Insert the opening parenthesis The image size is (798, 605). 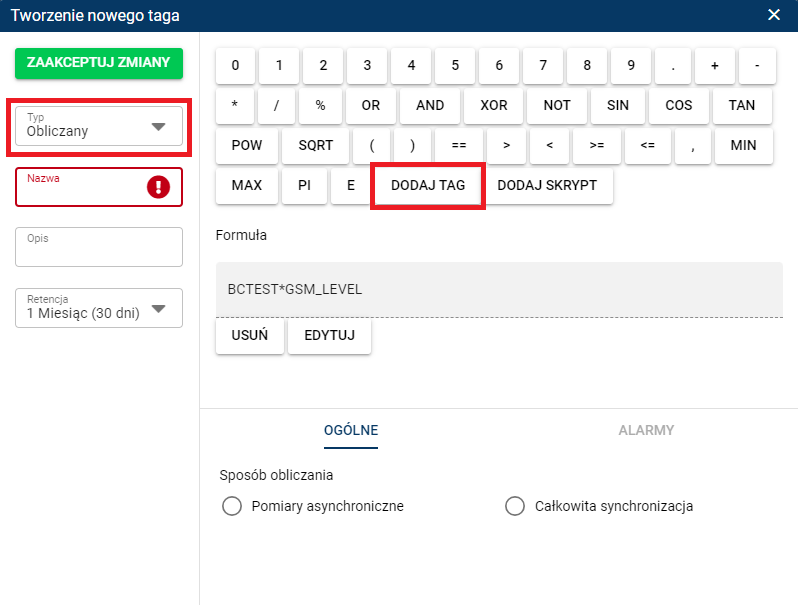click(x=372, y=145)
